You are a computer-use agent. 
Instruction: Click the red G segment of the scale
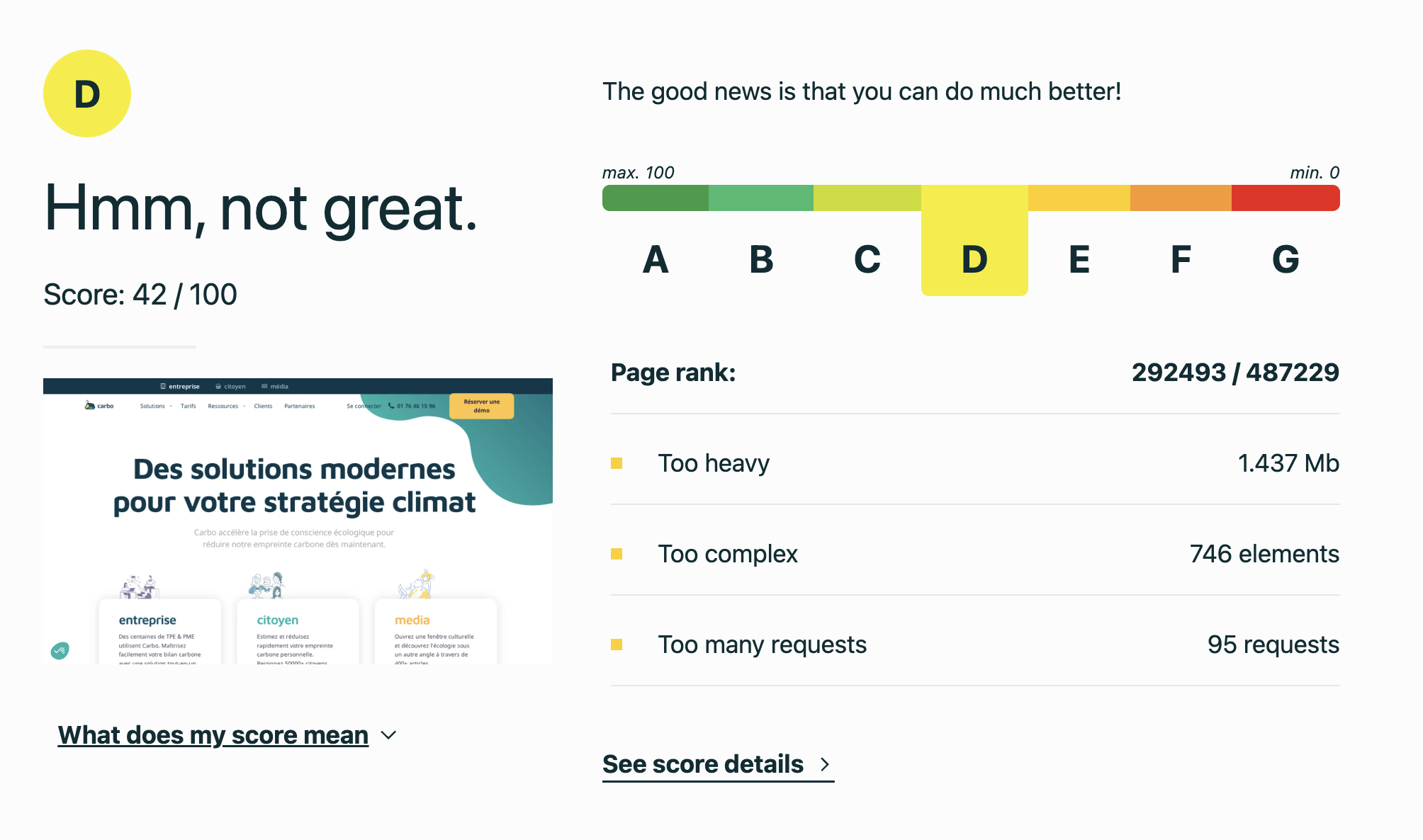(1286, 198)
